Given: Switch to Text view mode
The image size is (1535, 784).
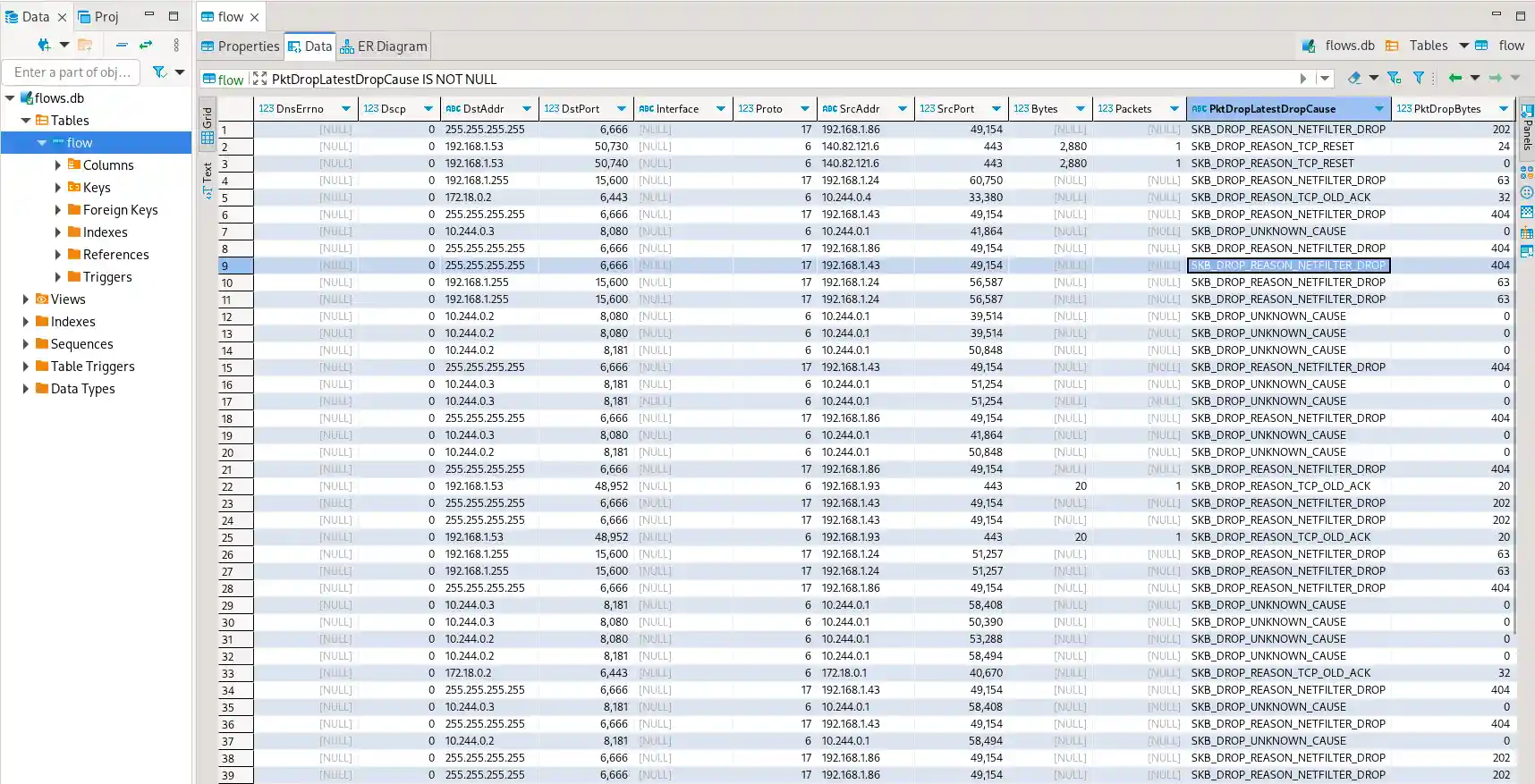Looking at the screenshot, I should [208, 179].
